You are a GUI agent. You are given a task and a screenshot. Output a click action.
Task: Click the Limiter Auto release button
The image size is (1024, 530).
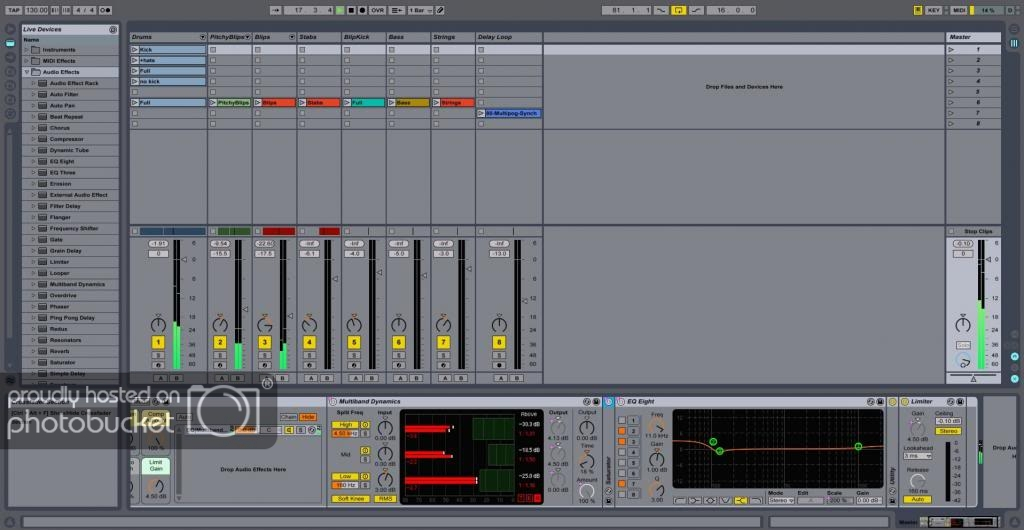[916, 498]
